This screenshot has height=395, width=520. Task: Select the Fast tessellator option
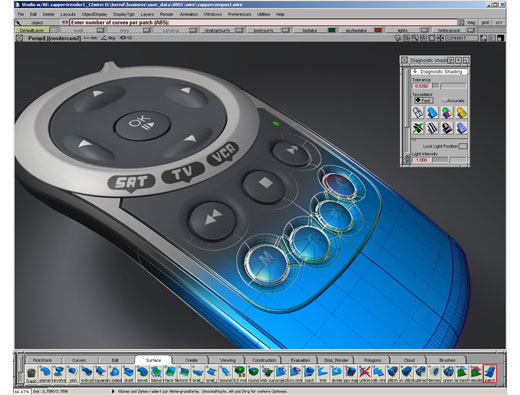pos(423,100)
